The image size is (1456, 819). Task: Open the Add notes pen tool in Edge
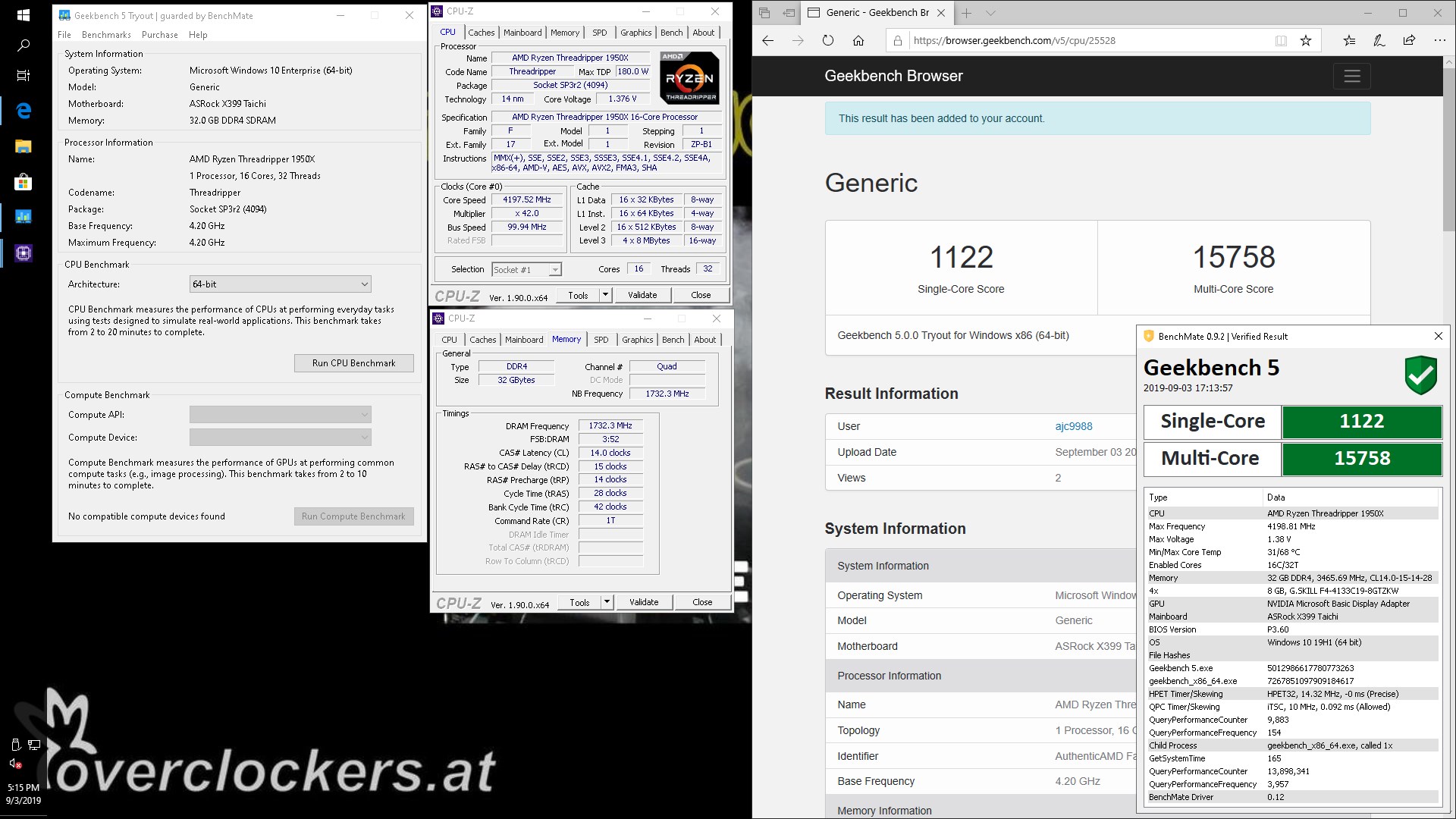click(x=1379, y=41)
